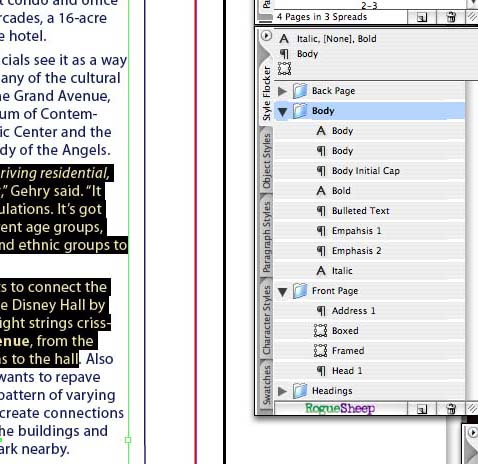478x464 pixels.
Task: Switch to the Paragraph Styles tab
Action: click(267, 237)
